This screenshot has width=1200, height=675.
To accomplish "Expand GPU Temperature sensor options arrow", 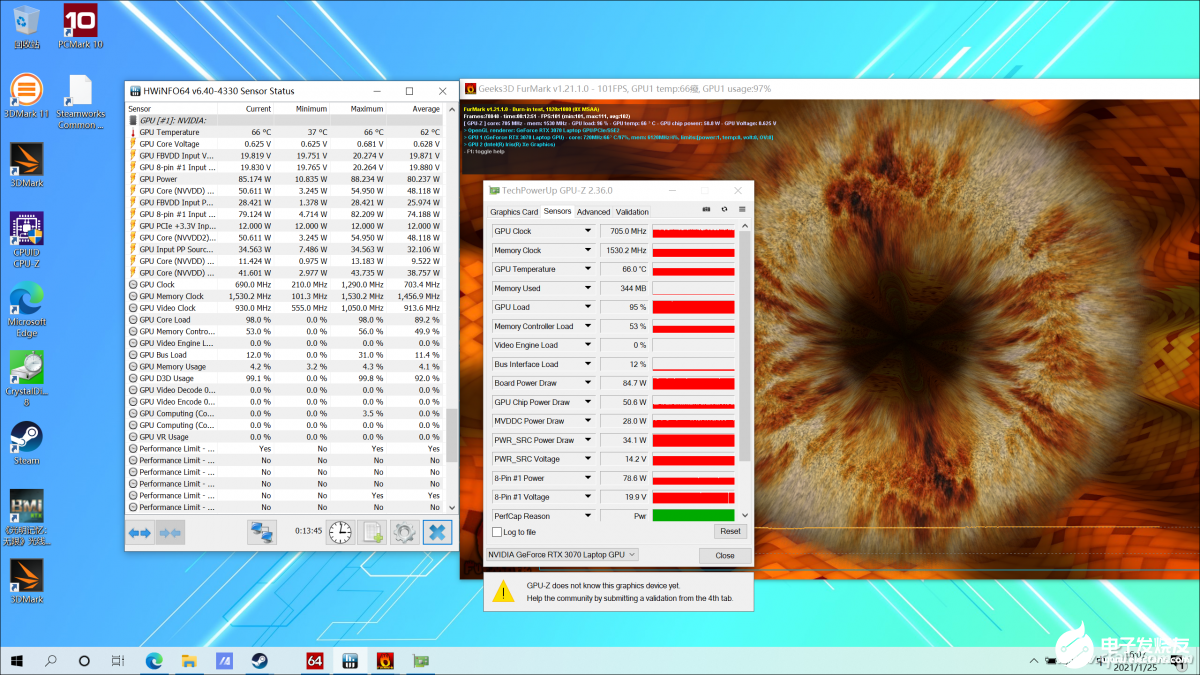I will click(x=587, y=270).
